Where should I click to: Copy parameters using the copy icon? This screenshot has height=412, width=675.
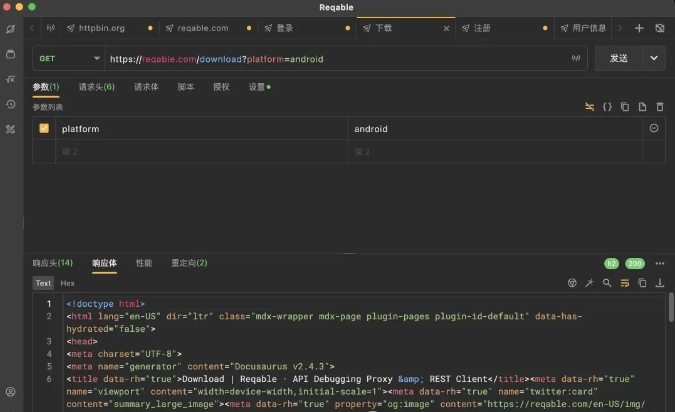[625, 107]
